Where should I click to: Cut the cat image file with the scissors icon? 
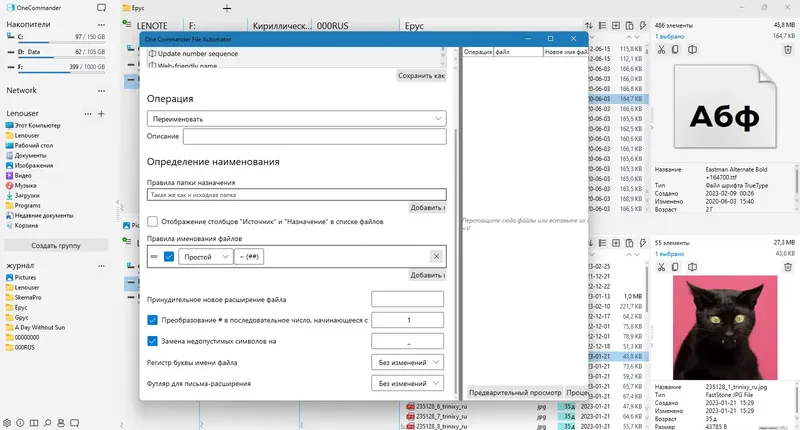coord(661,267)
